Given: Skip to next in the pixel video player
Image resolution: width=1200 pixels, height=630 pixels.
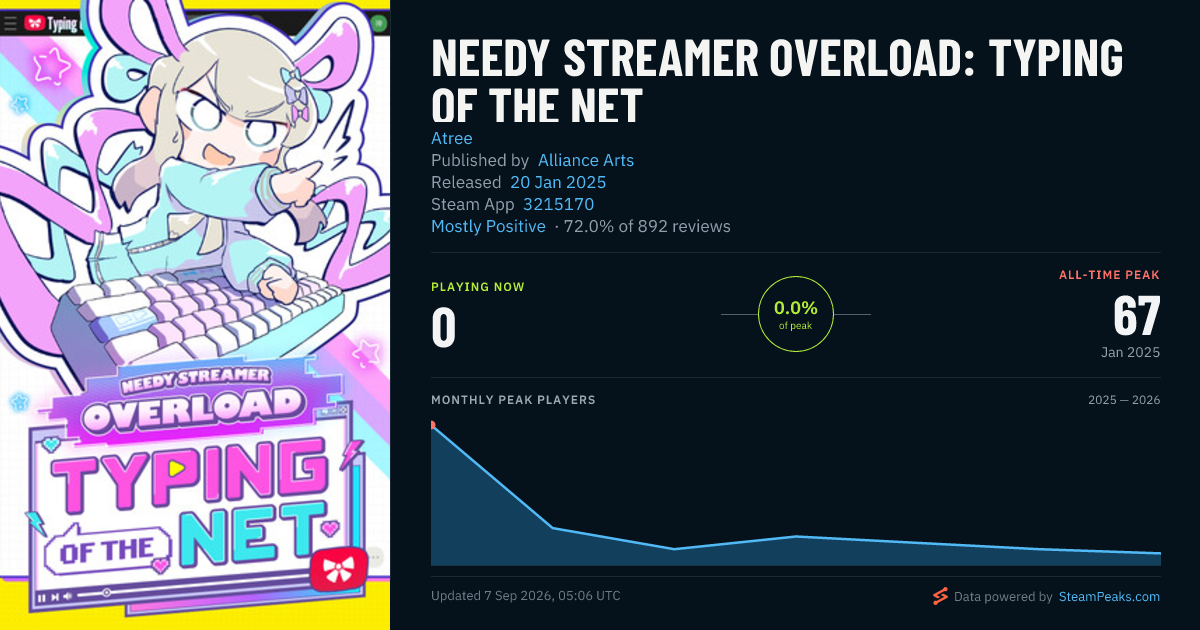Looking at the screenshot, I should [x=55, y=597].
